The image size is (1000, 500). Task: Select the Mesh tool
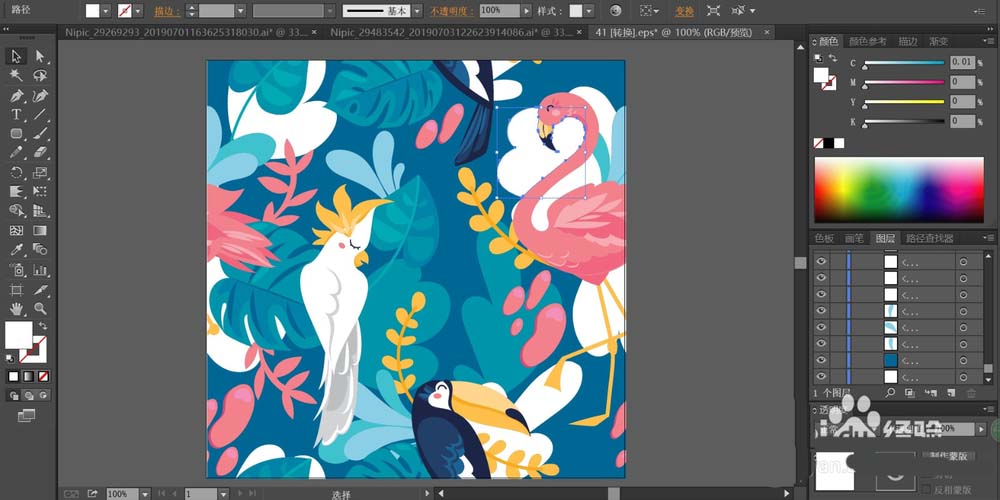(17, 230)
